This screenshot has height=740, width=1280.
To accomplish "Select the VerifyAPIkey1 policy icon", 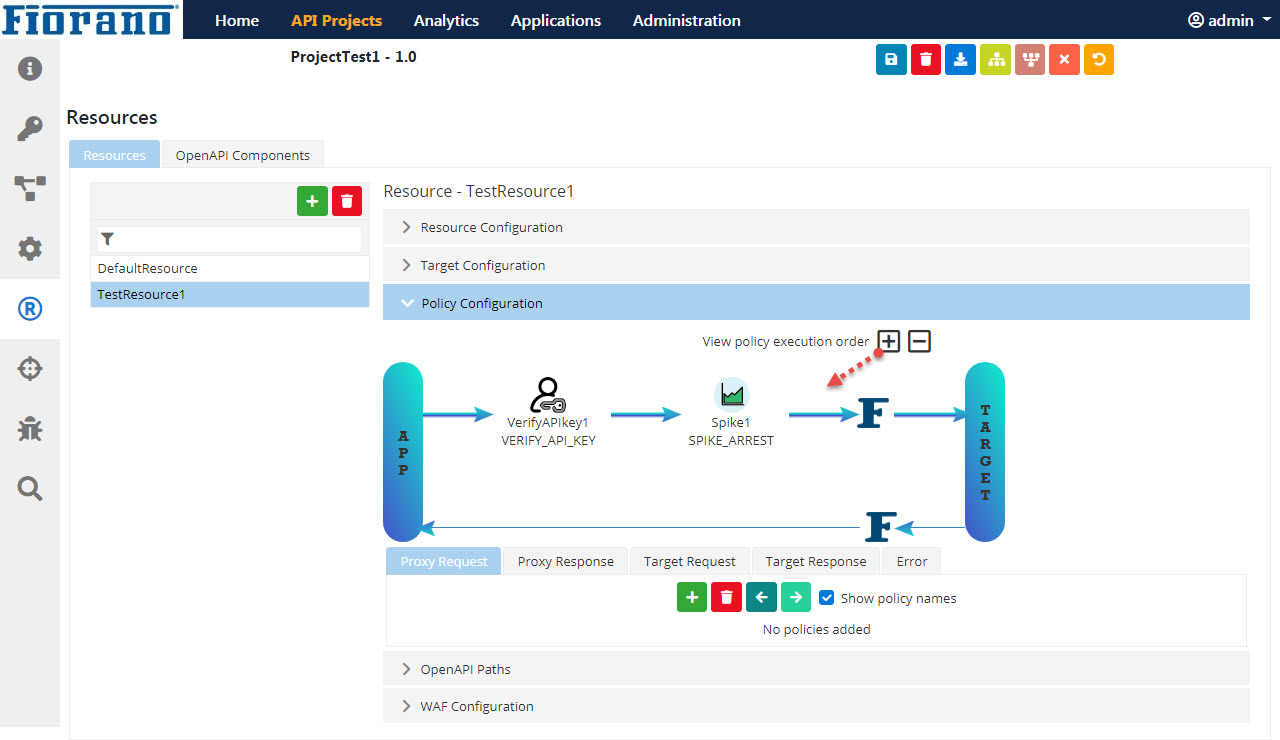I will tap(547, 394).
